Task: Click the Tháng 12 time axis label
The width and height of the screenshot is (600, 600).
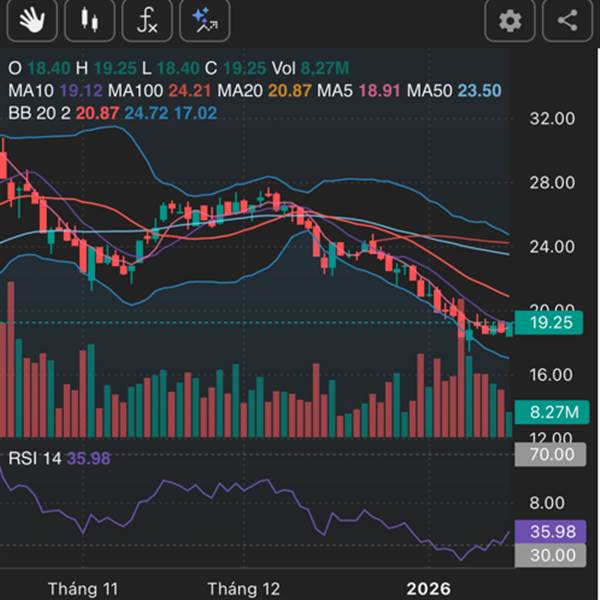Action: tap(244, 589)
